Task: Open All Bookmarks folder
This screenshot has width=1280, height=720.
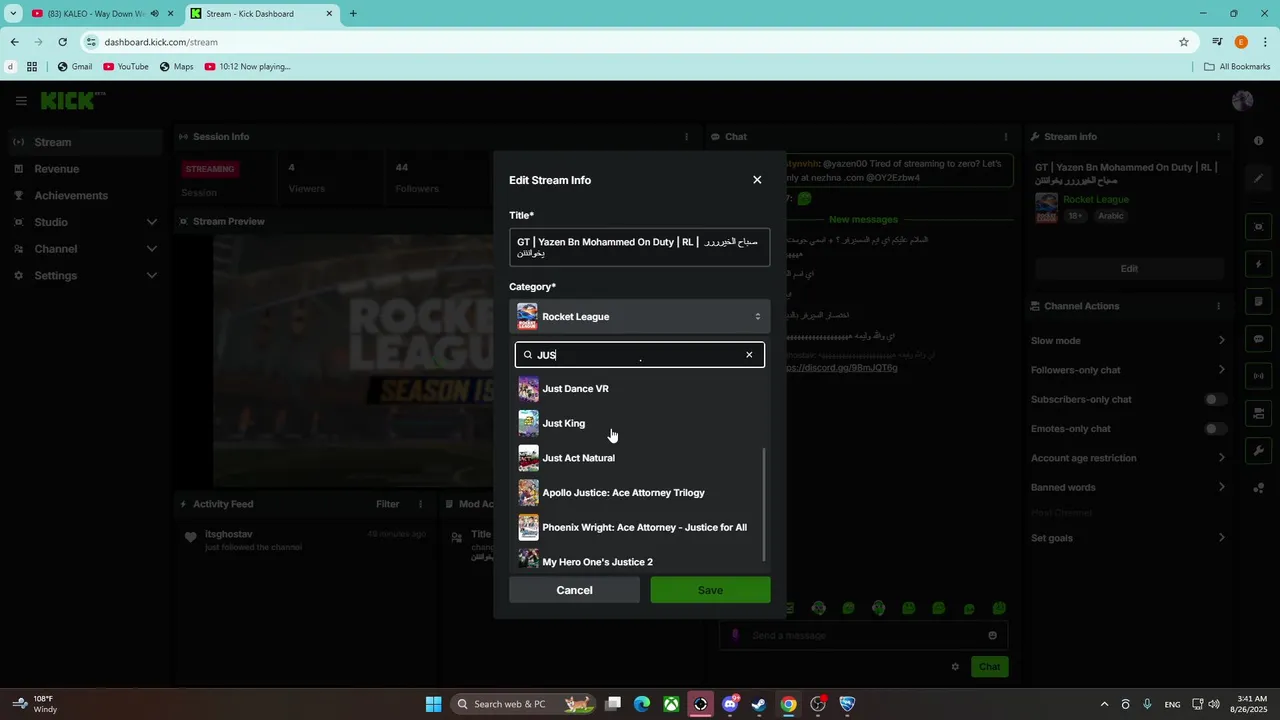Action: pos(1237,67)
